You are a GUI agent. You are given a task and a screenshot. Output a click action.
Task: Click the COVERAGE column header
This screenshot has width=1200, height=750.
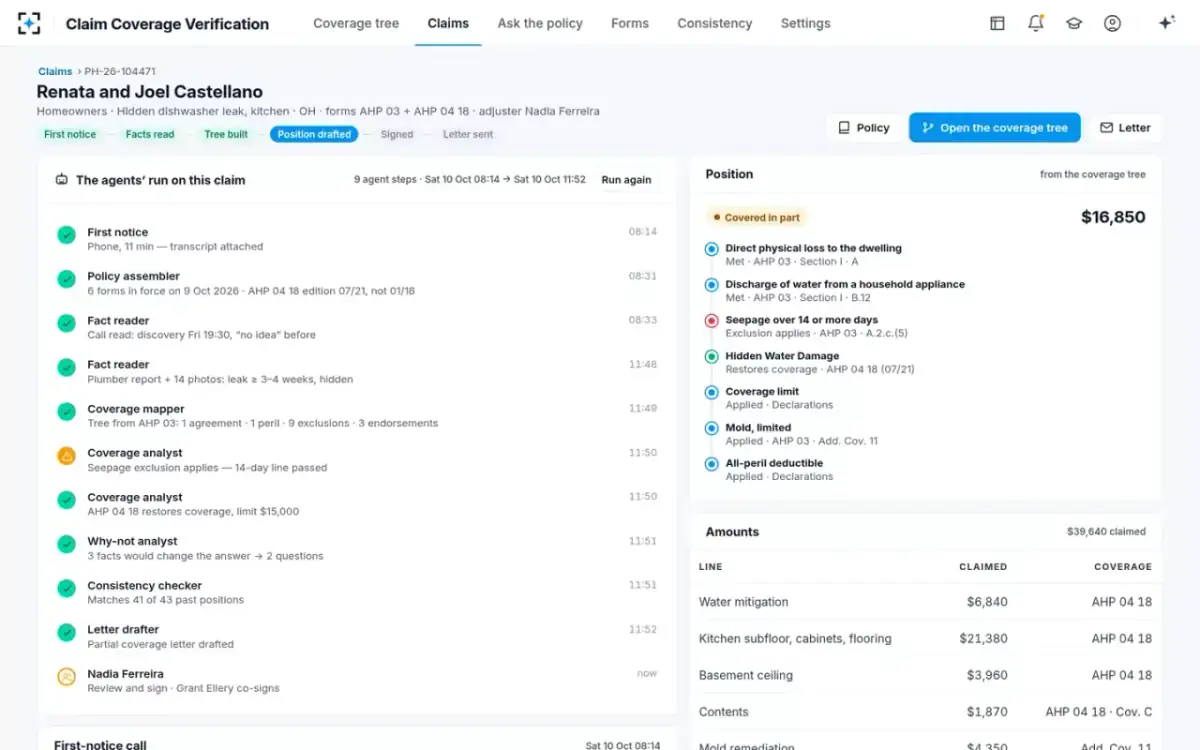[1123, 567]
